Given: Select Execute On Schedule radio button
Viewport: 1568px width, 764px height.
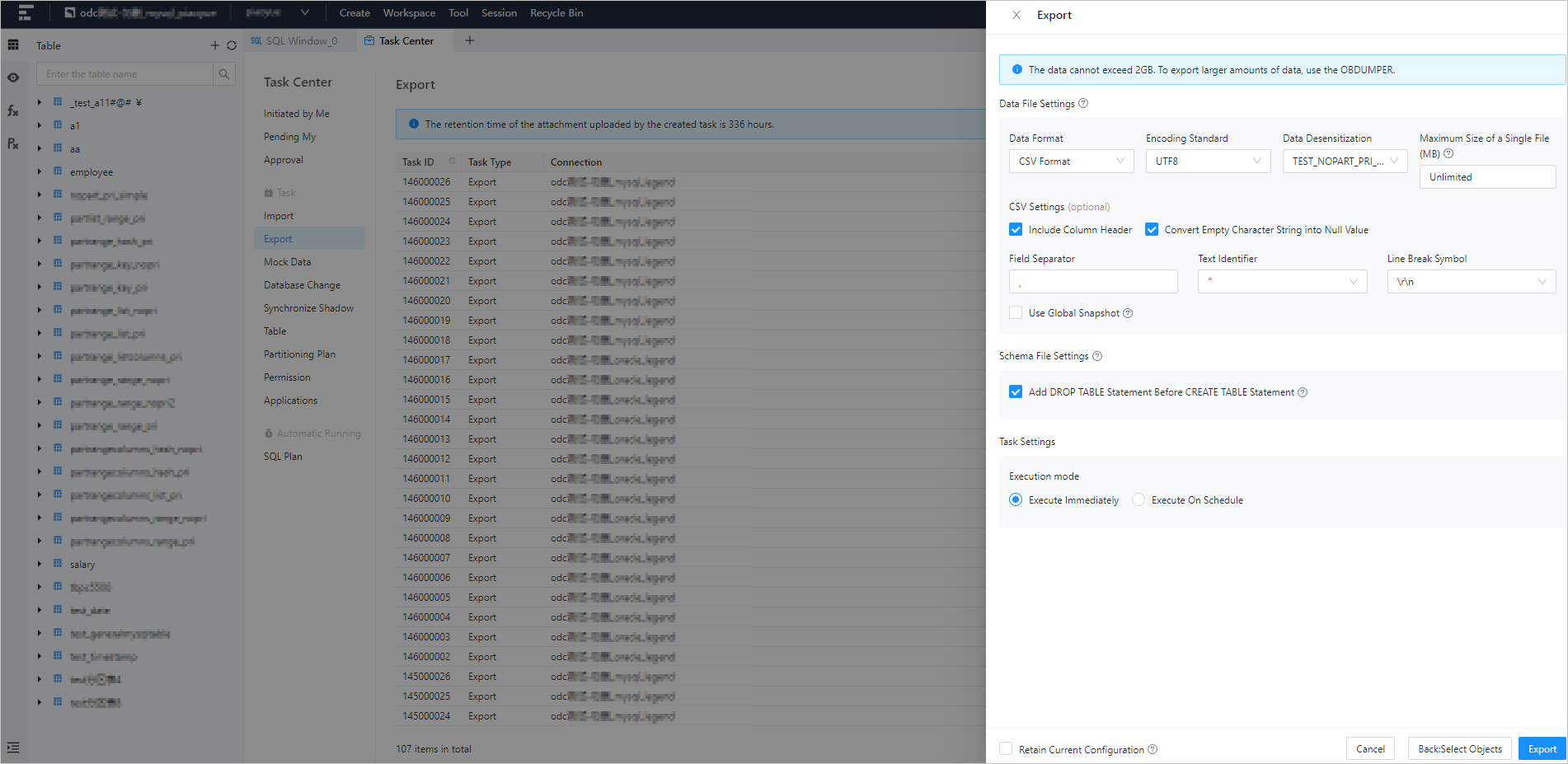Looking at the screenshot, I should click(1138, 500).
